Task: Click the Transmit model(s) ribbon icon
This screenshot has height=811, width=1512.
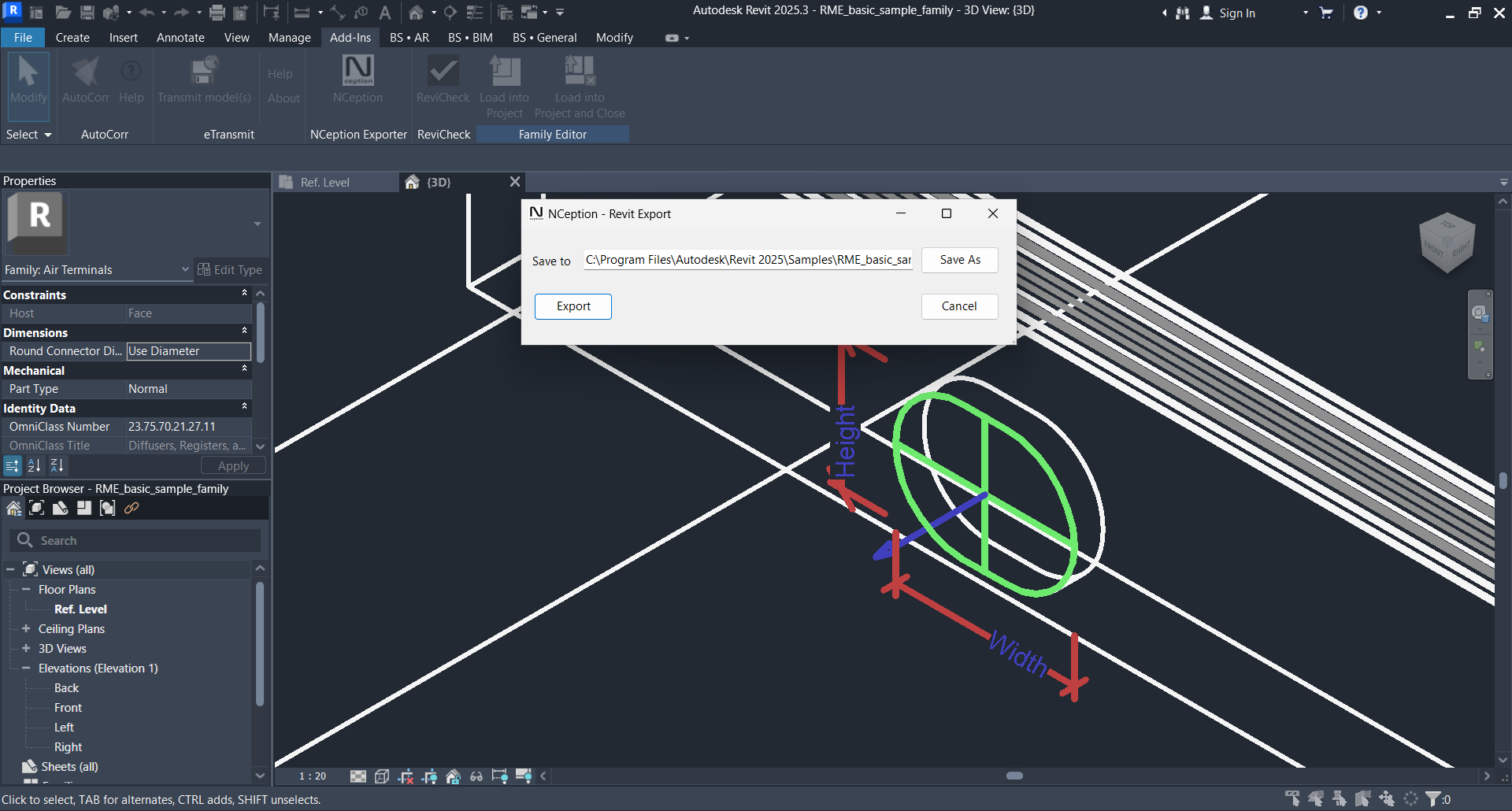Action: click(204, 71)
